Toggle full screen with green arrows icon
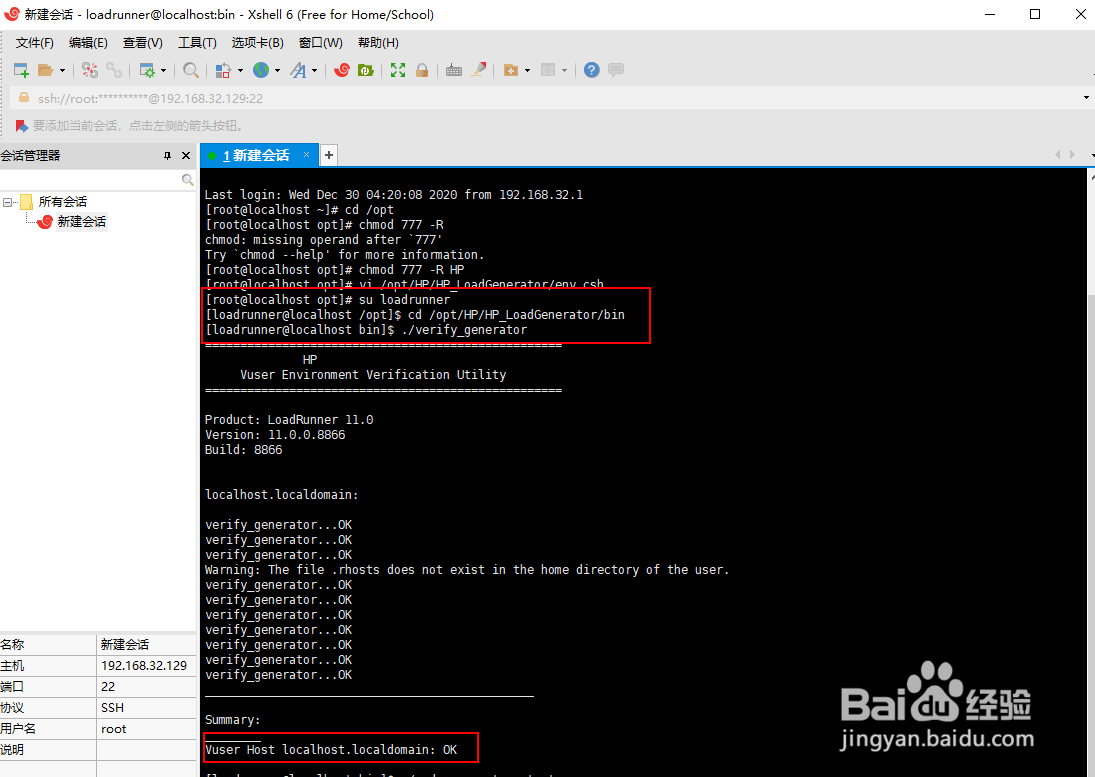Image resolution: width=1095 pixels, height=777 pixels. click(x=398, y=70)
